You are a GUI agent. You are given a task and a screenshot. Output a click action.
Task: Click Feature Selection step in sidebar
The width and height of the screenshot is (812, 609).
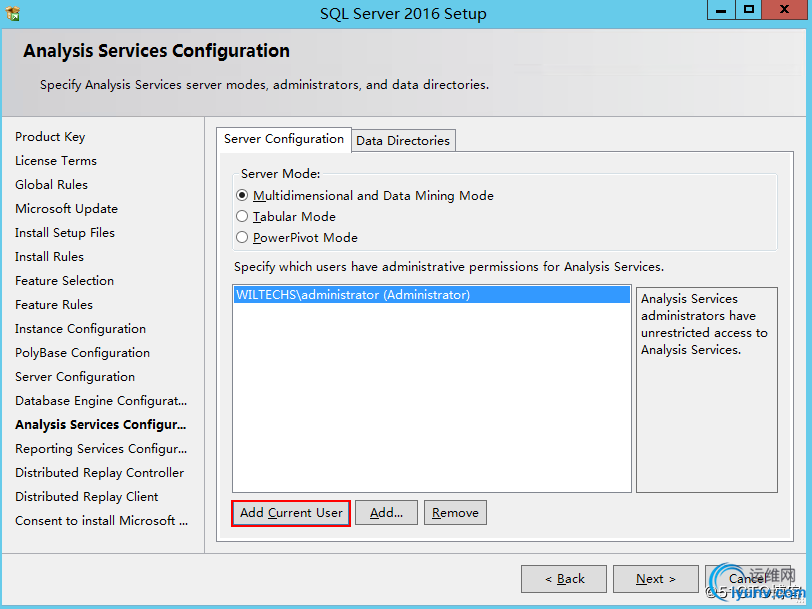click(x=64, y=281)
